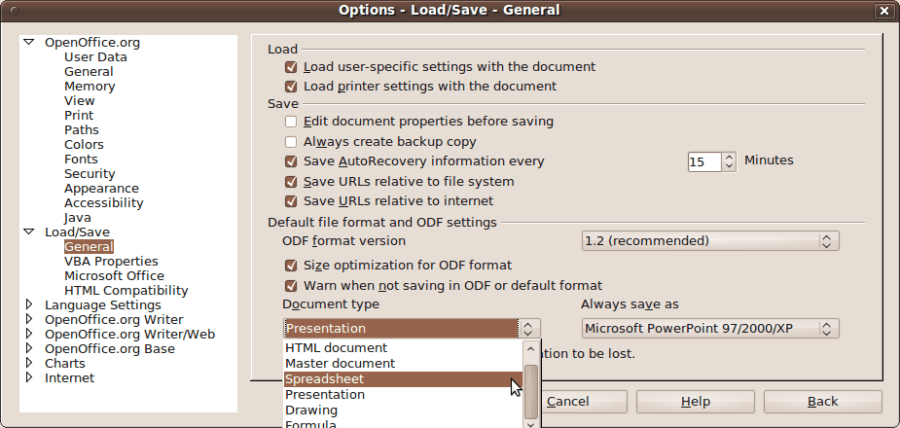900x428 pixels.
Task: Expand the OpenOffice.org Writer tree node
Action: pos(28,320)
